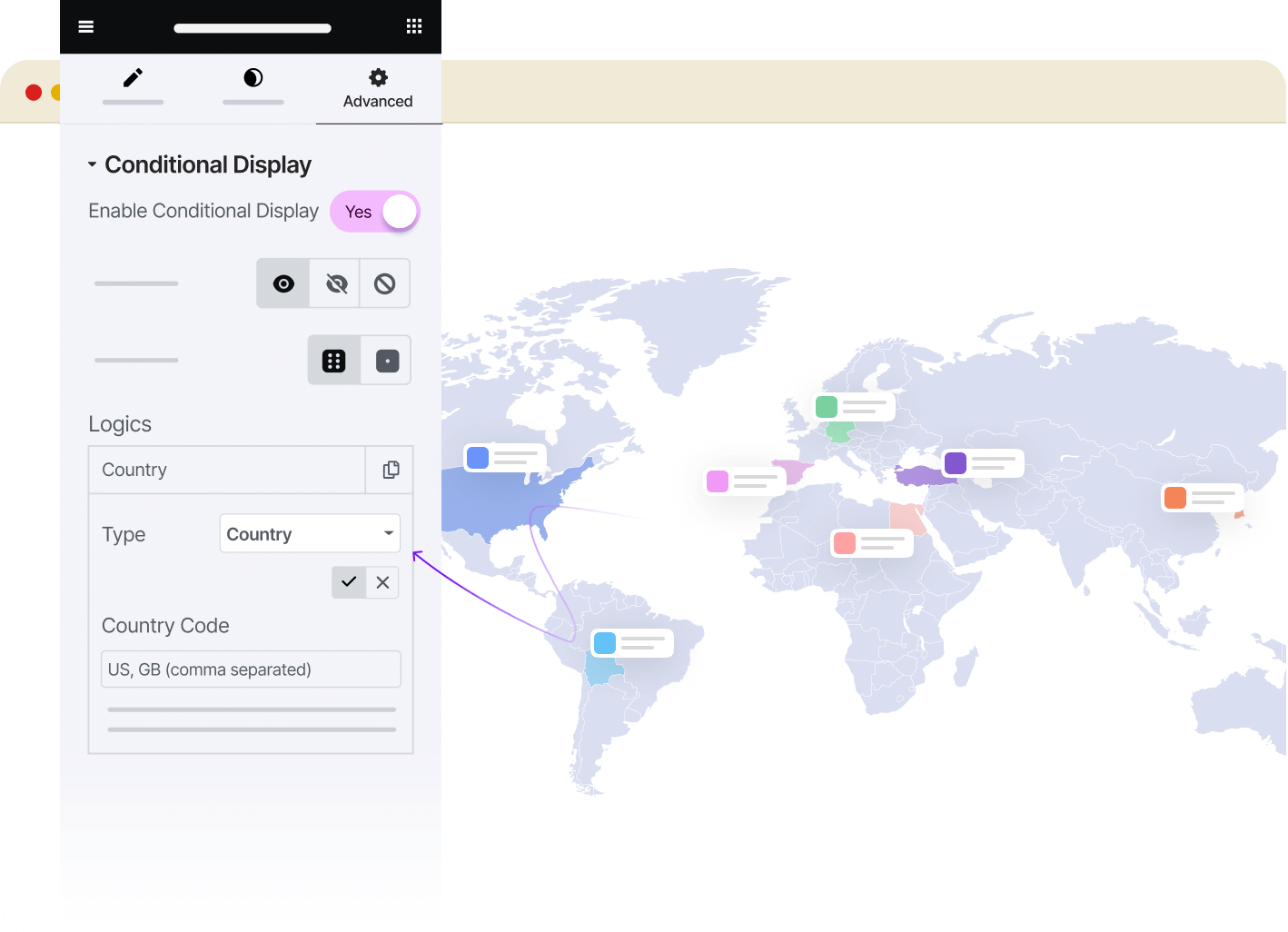This screenshot has height=932, width=1288.
Task: Open the apps grid icon in the header
Action: pyautogui.click(x=414, y=26)
